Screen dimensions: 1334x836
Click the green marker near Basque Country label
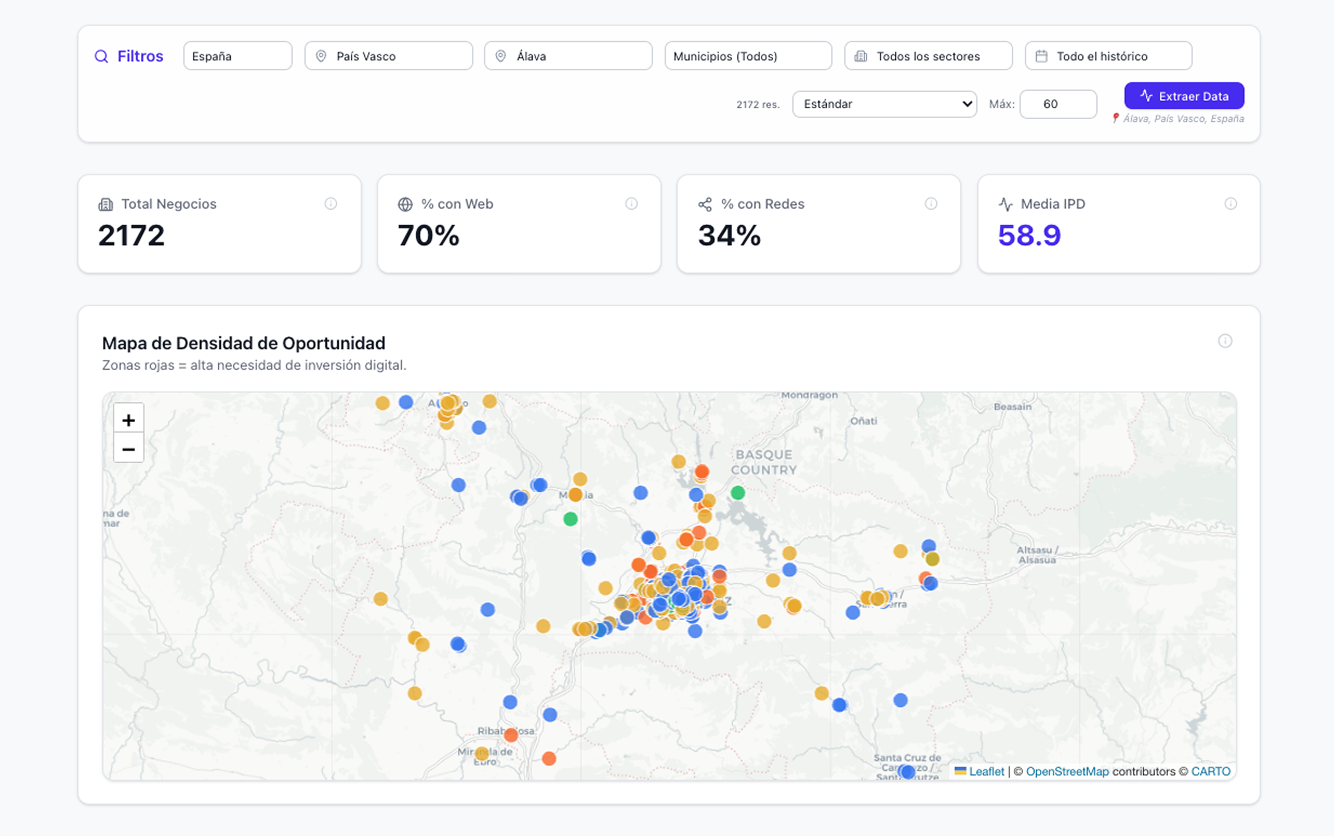pyautogui.click(x=738, y=492)
